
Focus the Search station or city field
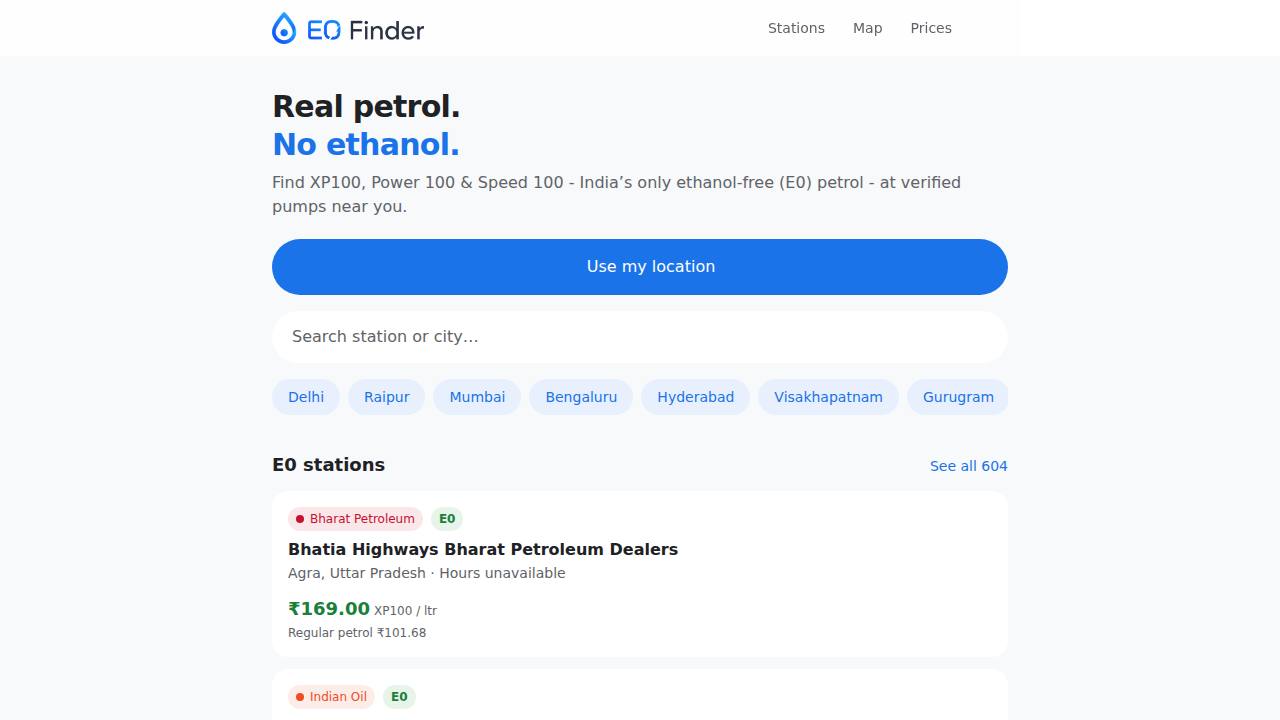[x=640, y=337]
